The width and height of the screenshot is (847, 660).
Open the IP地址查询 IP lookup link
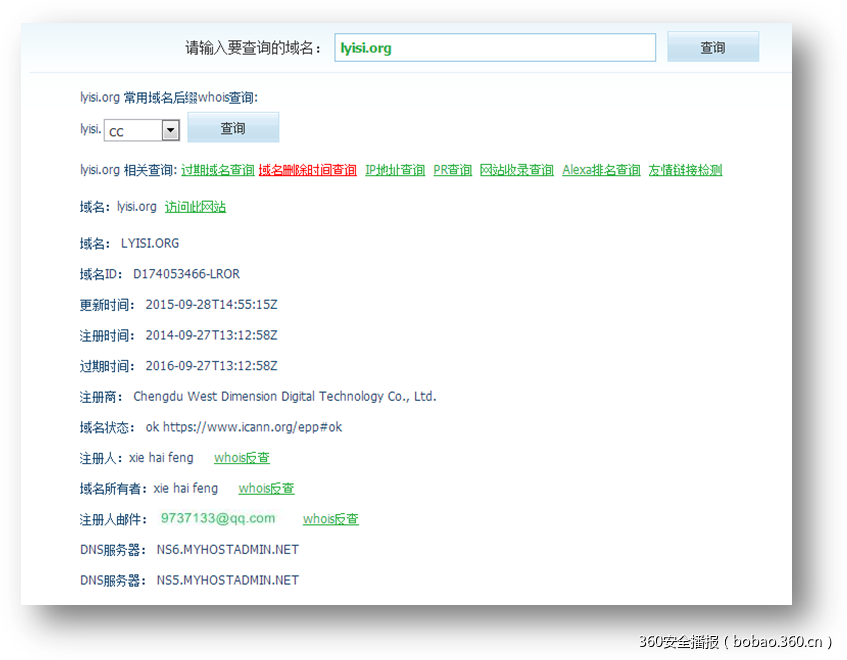395,169
